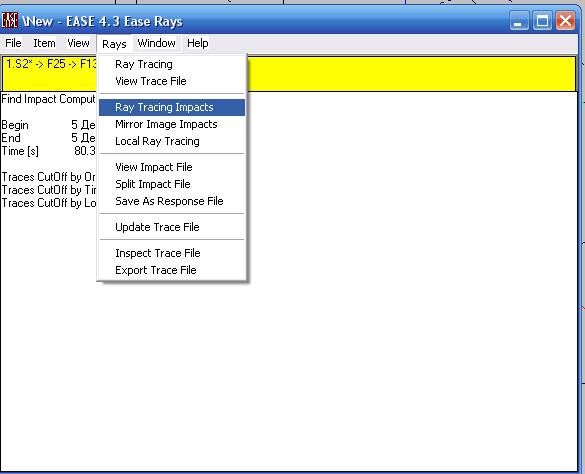
Task: Open View Impact File option
Action: [x=172, y=167]
